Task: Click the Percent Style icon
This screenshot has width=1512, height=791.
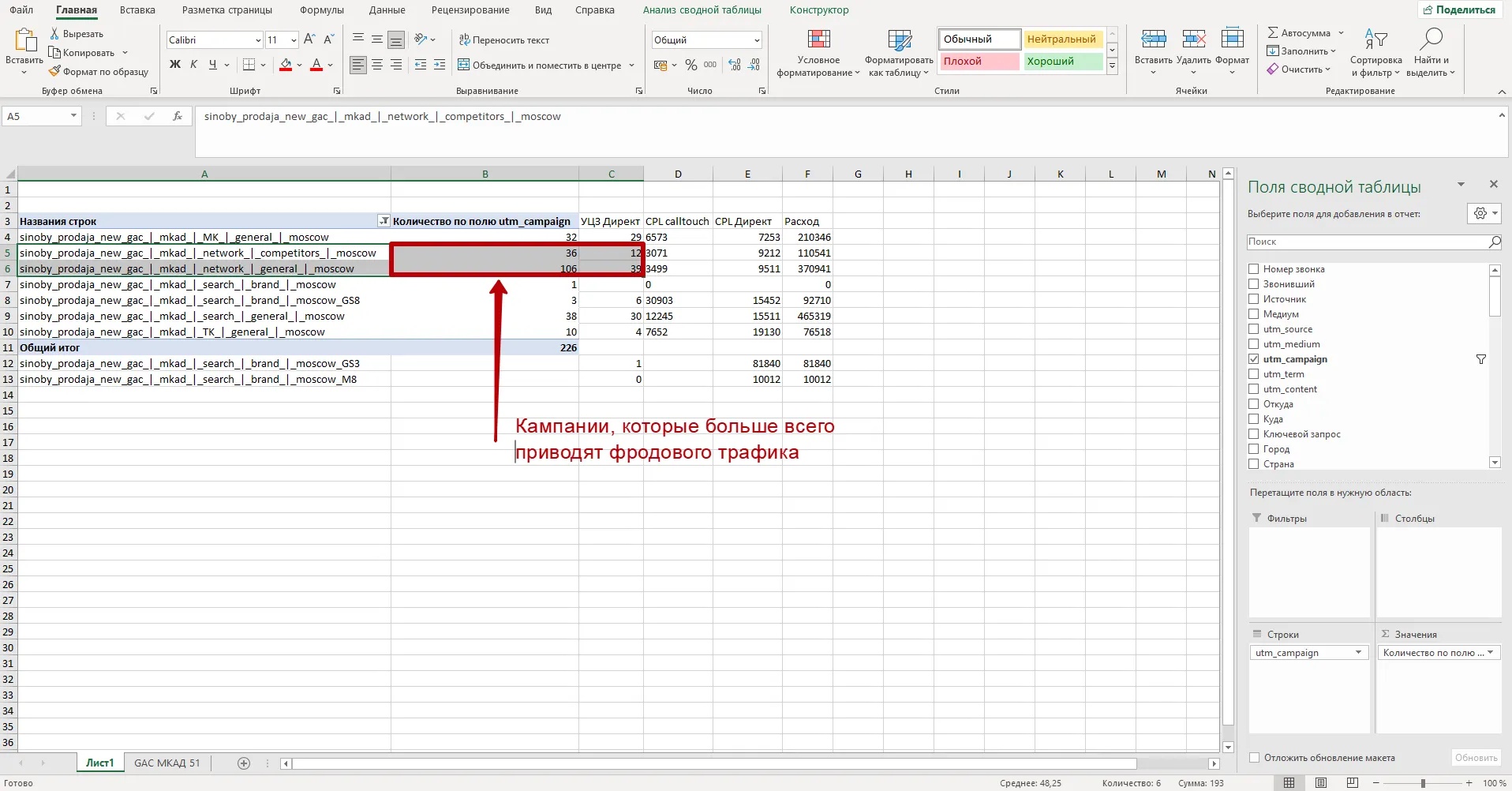Action: (691, 66)
